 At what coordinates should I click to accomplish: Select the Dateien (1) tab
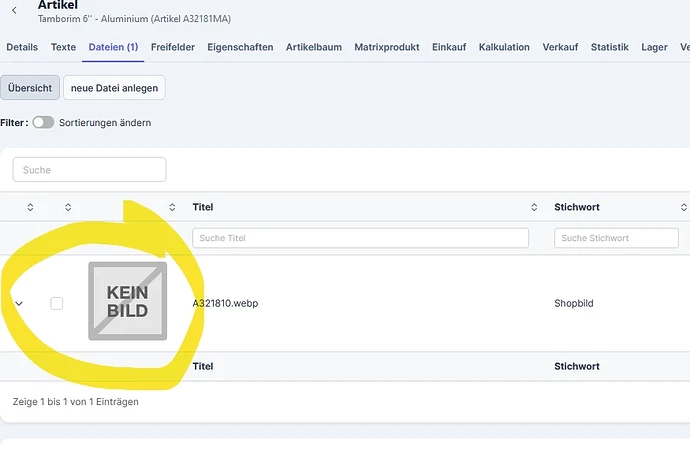113,47
